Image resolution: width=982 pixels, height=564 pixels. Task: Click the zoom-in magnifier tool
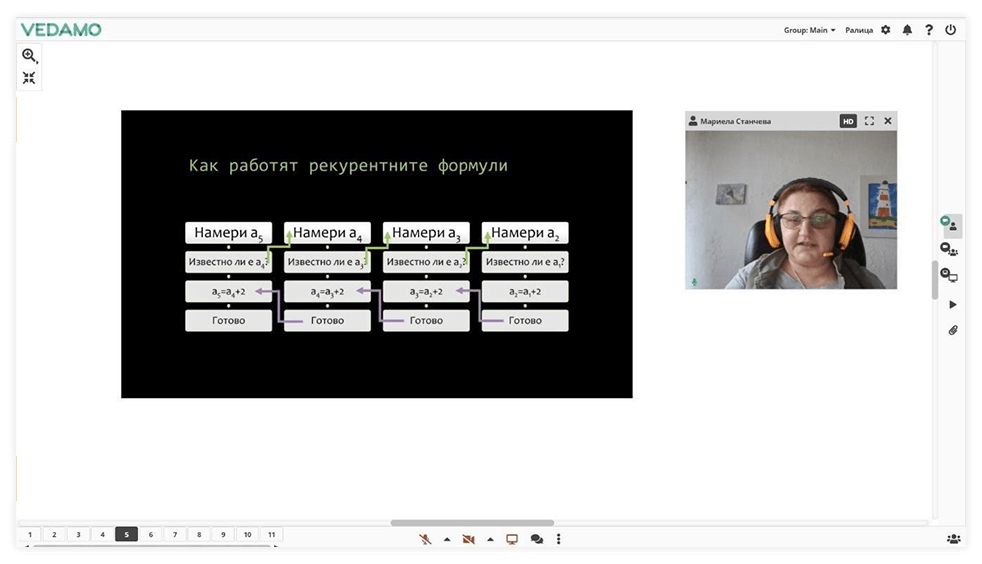point(29,56)
